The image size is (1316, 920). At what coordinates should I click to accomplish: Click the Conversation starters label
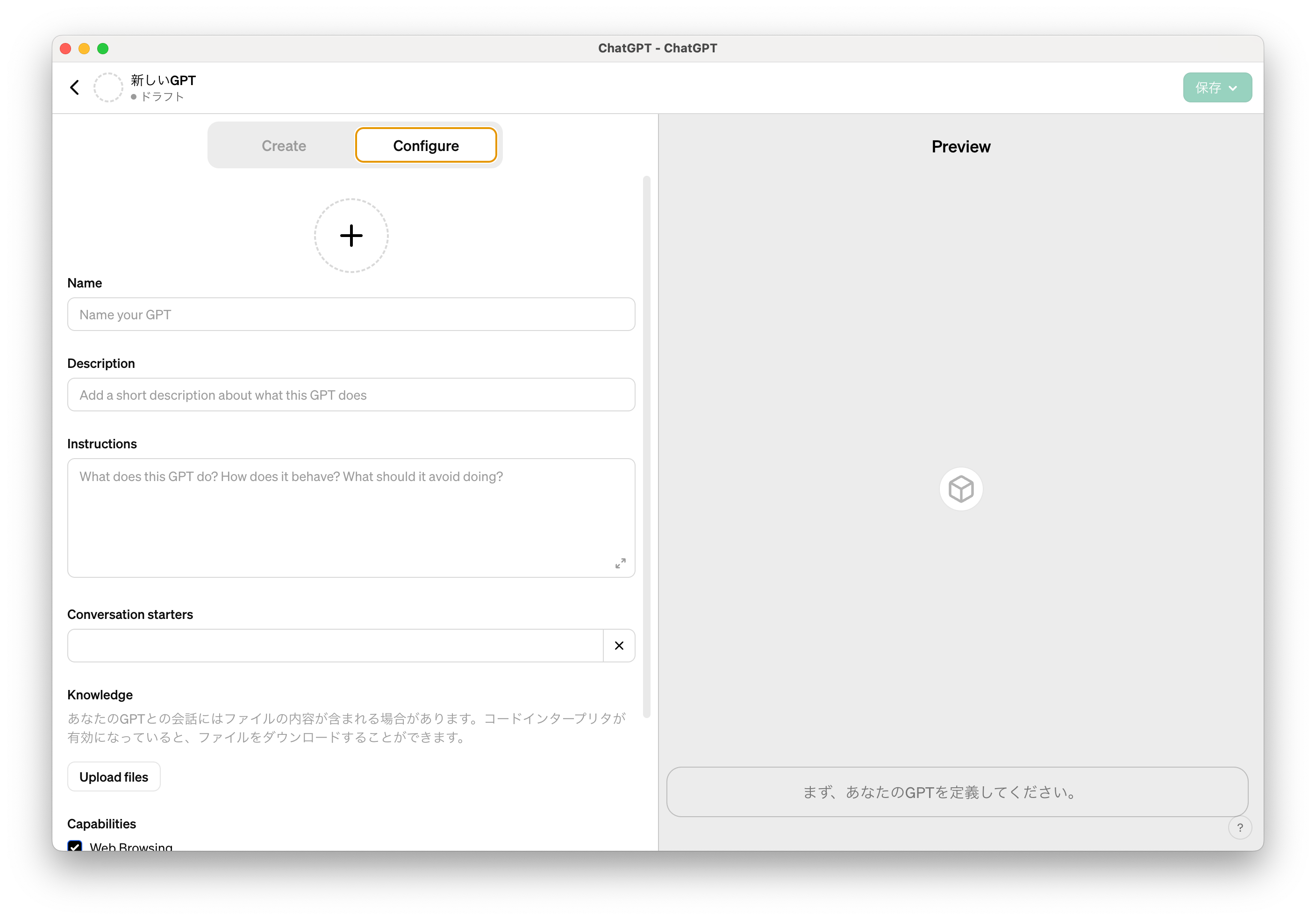[130, 614]
